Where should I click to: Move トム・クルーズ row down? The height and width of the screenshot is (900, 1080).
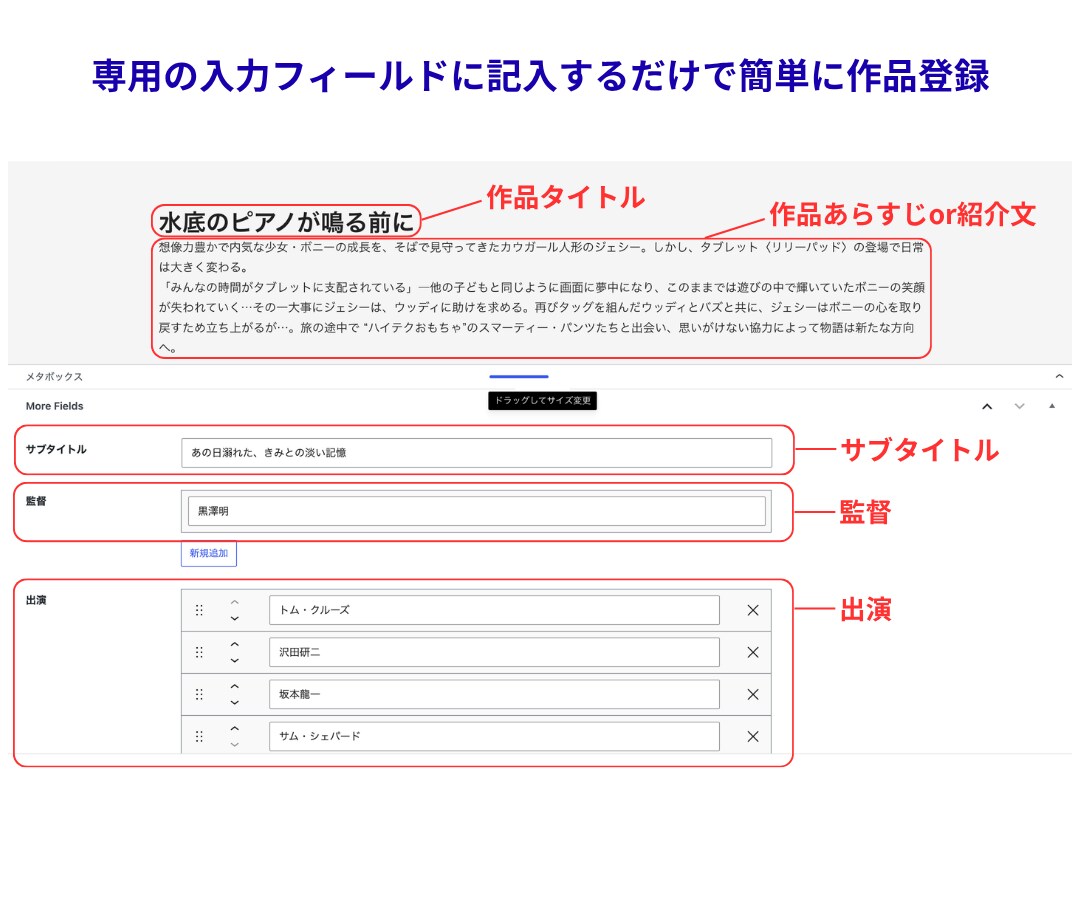235,618
